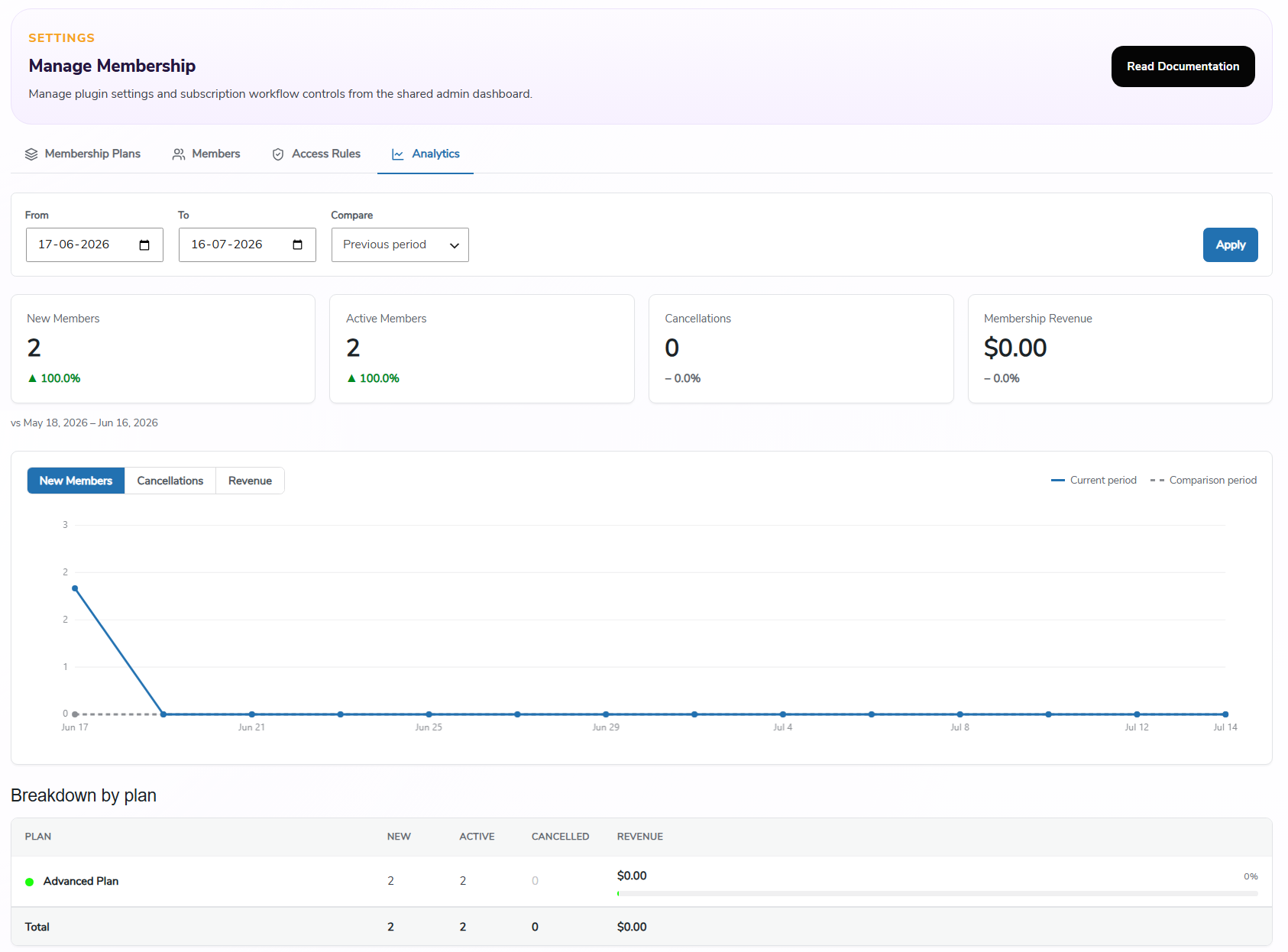
Task: Click the From date field 17-06-2026
Action: click(x=95, y=245)
